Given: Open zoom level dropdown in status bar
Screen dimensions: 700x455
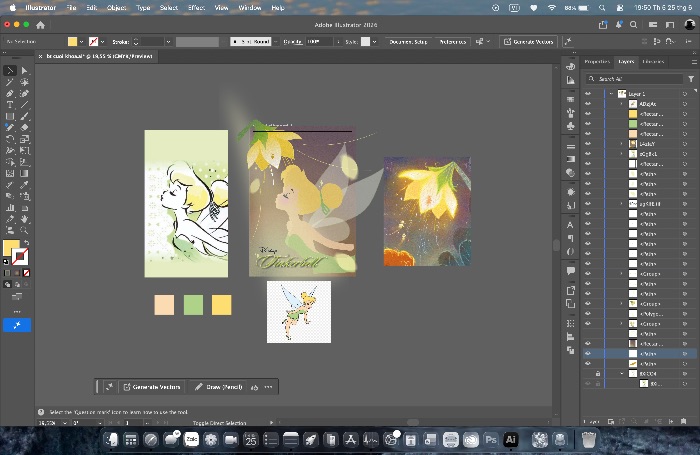Looking at the screenshot, I should [65, 422].
